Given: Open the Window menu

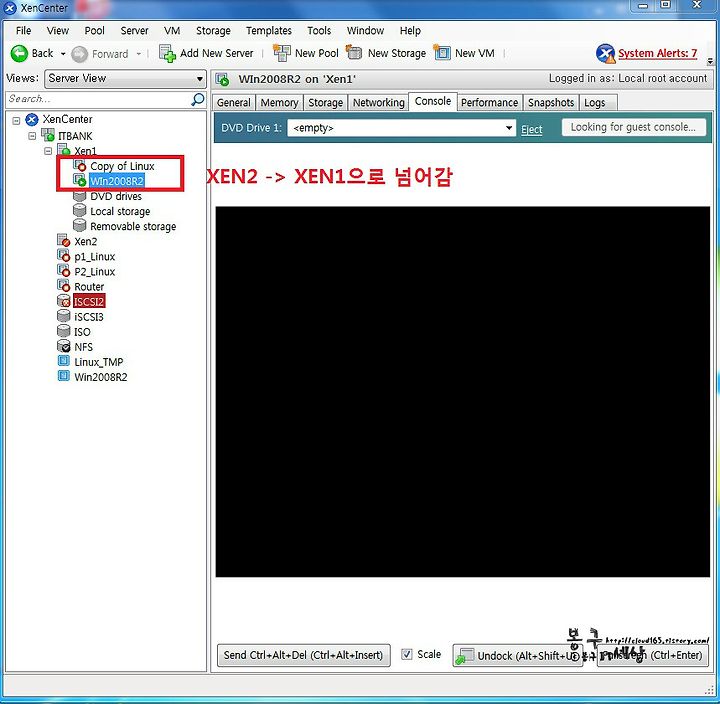Looking at the screenshot, I should [366, 31].
